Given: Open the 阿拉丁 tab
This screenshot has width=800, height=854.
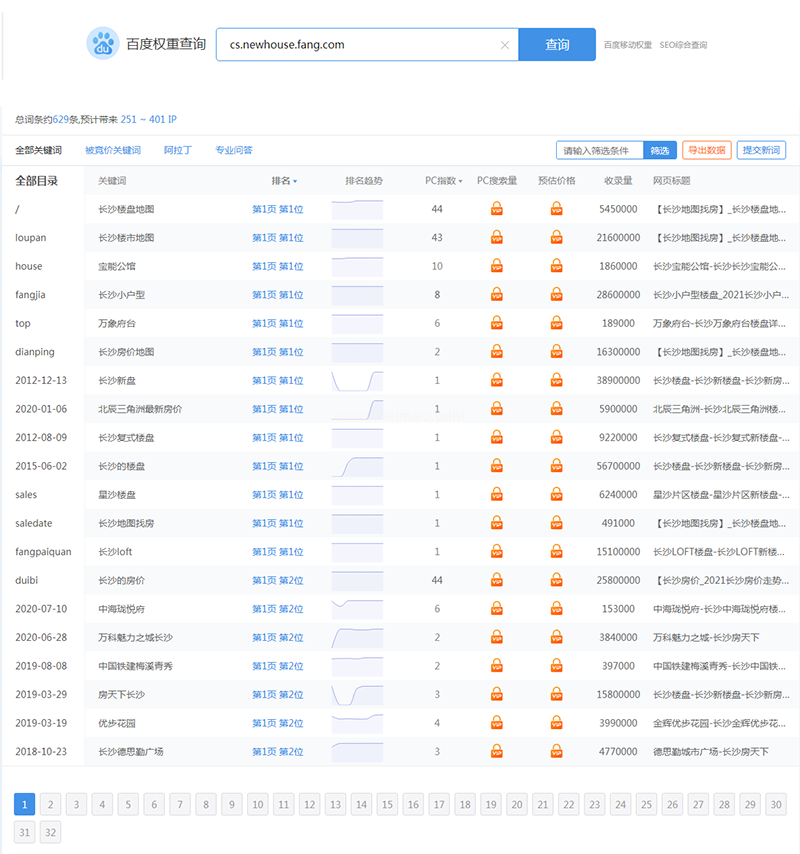Looking at the screenshot, I should click(x=178, y=151).
